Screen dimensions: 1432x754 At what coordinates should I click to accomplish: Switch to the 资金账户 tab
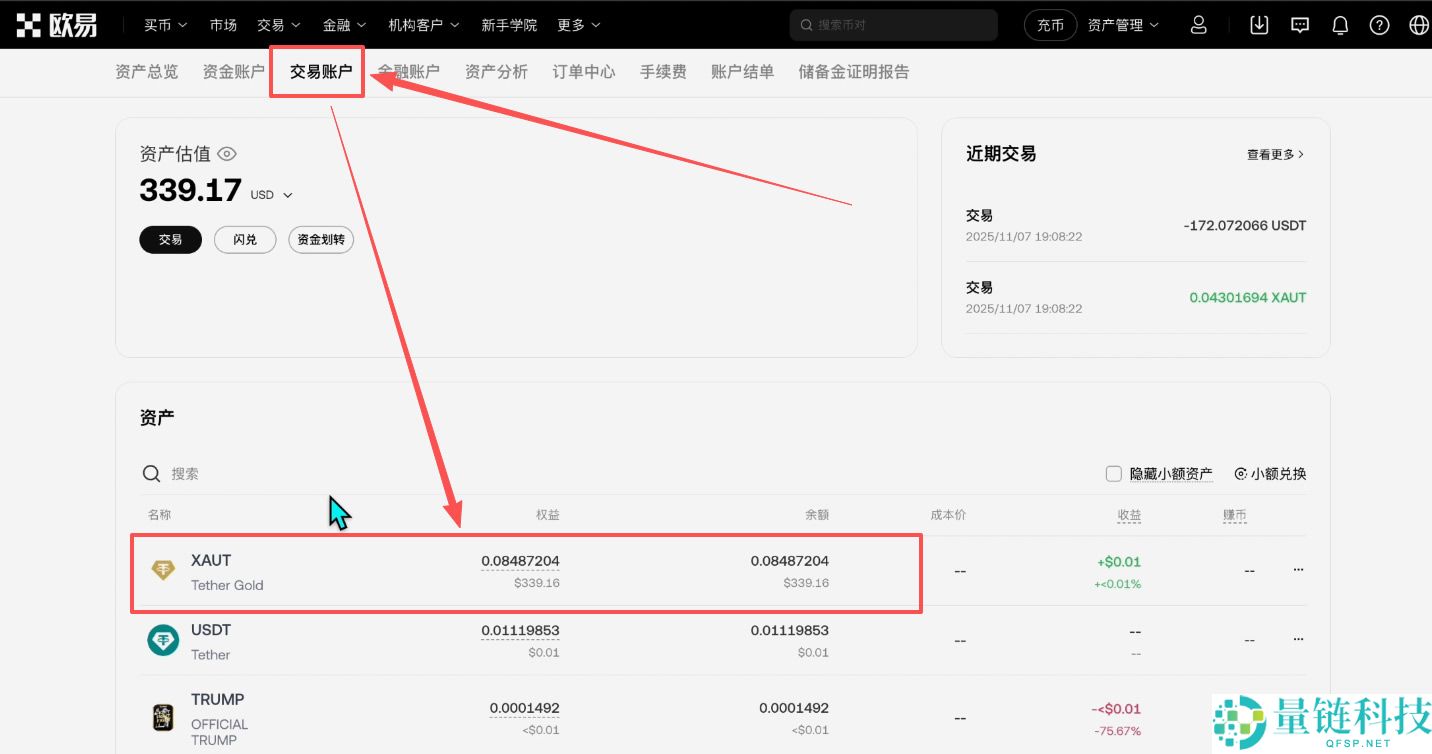pyautogui.click(x=232, y=71)
